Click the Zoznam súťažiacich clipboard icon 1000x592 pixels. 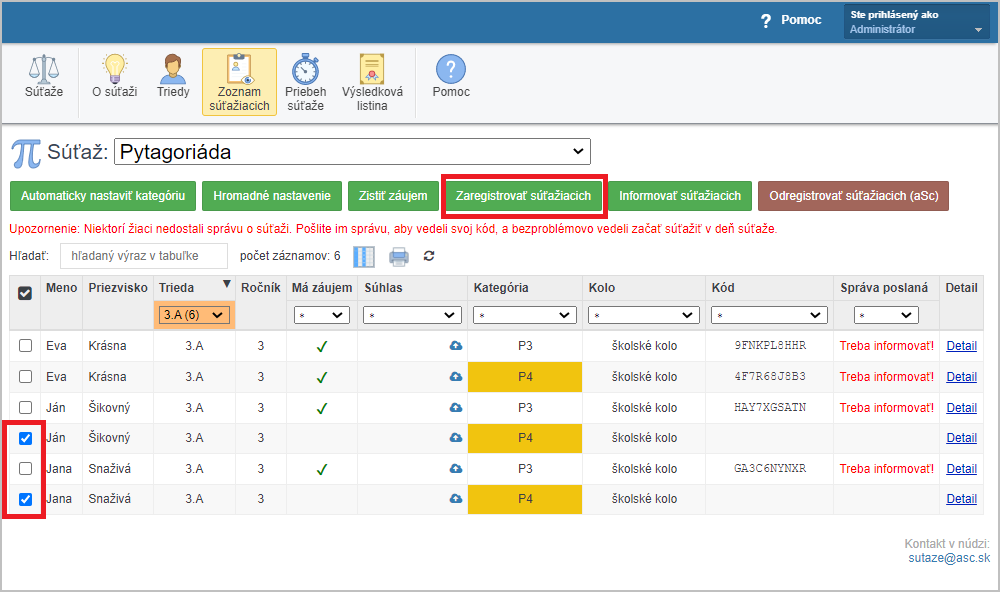click(x=239, y=69)
